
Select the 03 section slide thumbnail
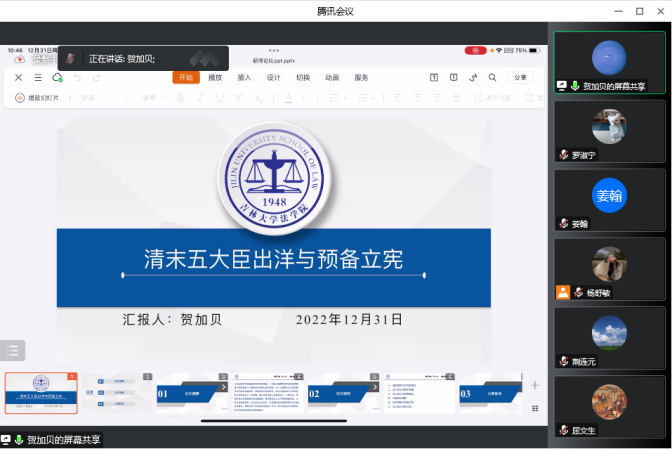point(491,393)
